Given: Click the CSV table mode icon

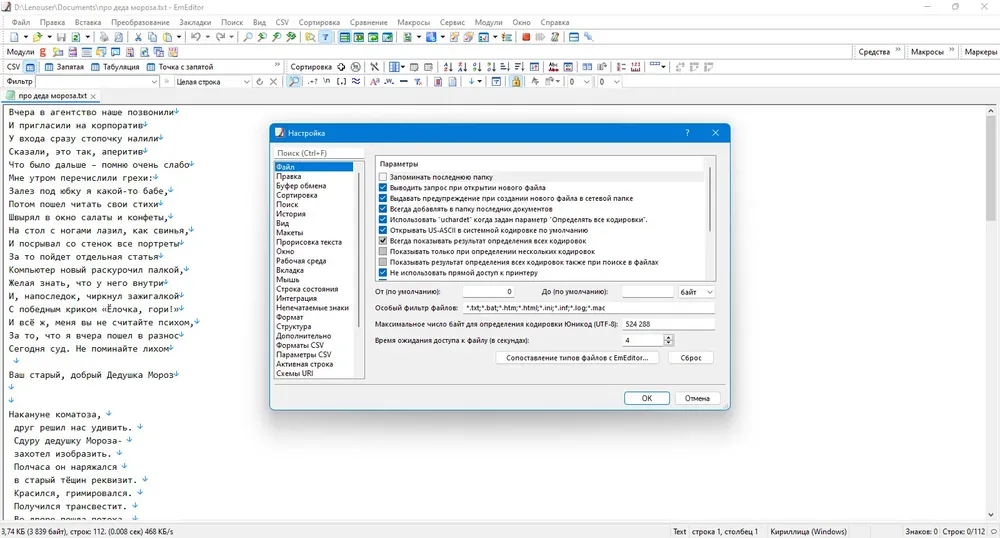Looking at the screenshot, I should 30,67.
